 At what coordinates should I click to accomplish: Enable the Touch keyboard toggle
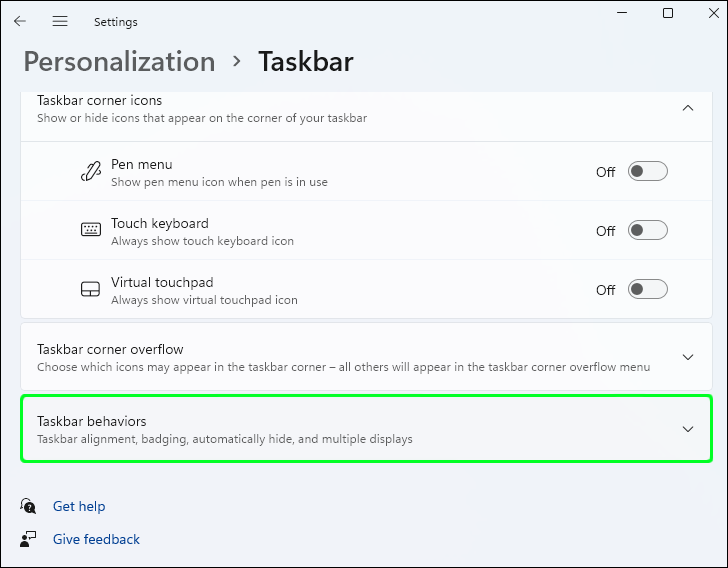tap(648, 230)
